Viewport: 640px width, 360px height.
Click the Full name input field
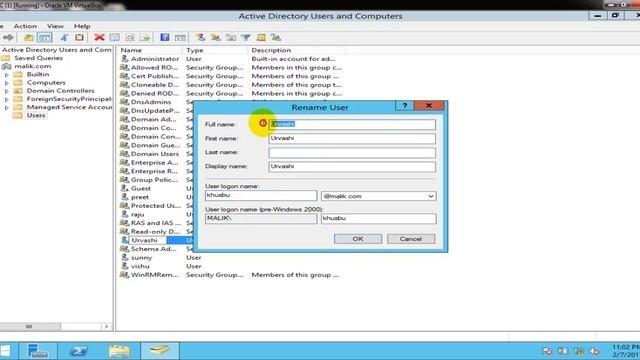point(352,124)
